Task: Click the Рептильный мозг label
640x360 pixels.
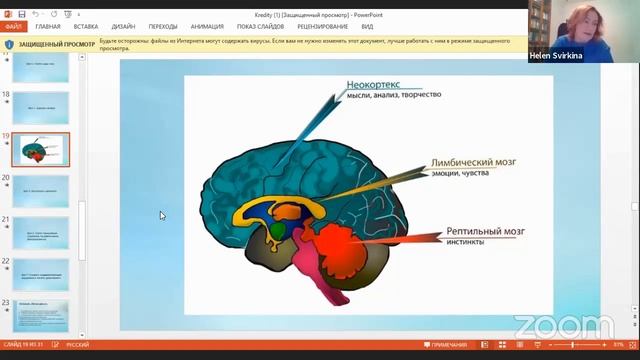Action: pos(486,231)
